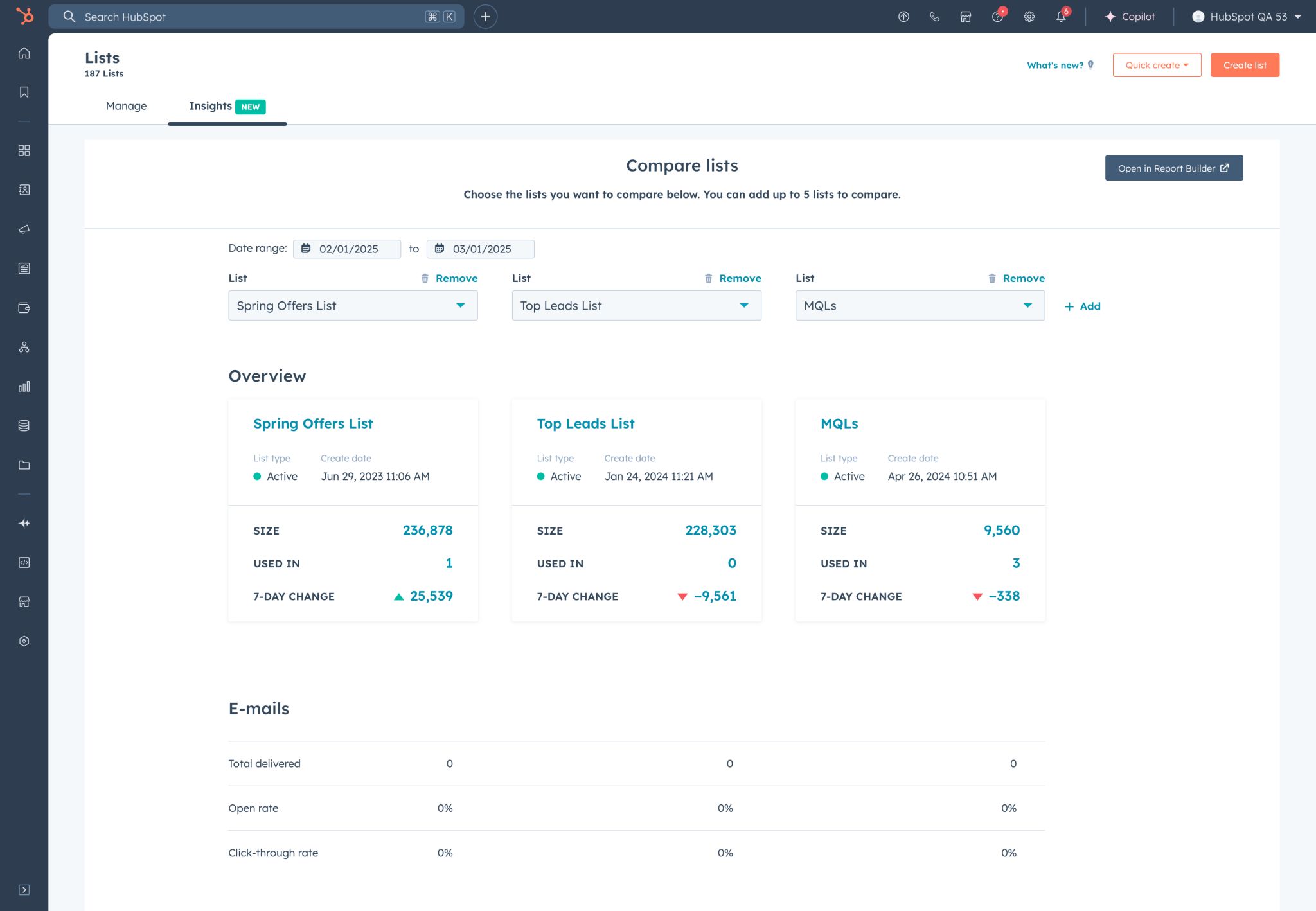
Task: Open the Reporting bar-chart icon
Action: pos(24,386)
